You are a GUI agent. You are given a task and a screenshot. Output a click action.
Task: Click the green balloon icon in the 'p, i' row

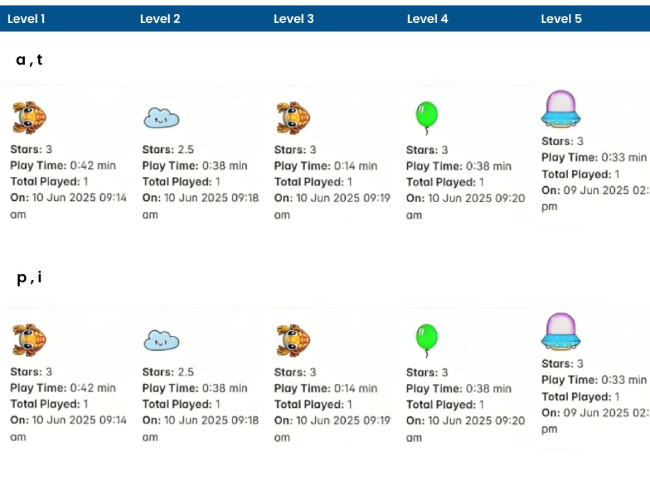coord(426,339)
